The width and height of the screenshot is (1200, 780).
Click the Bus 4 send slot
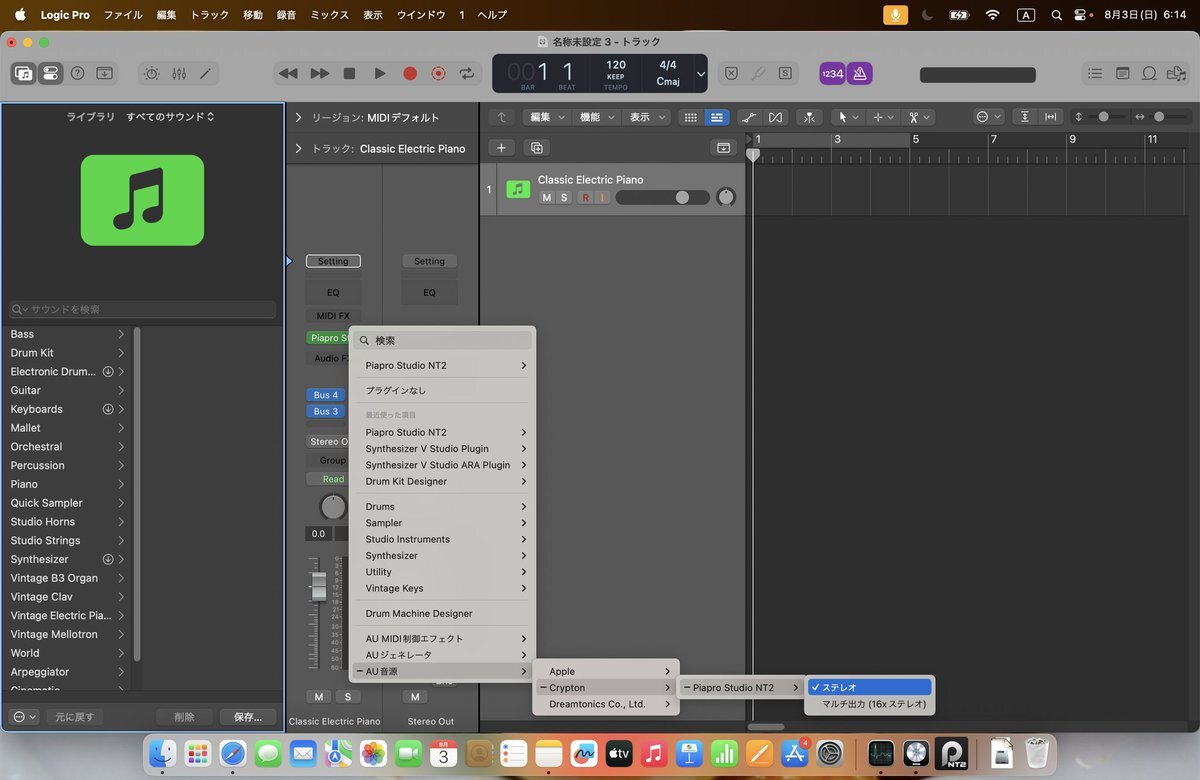(326, 395)
